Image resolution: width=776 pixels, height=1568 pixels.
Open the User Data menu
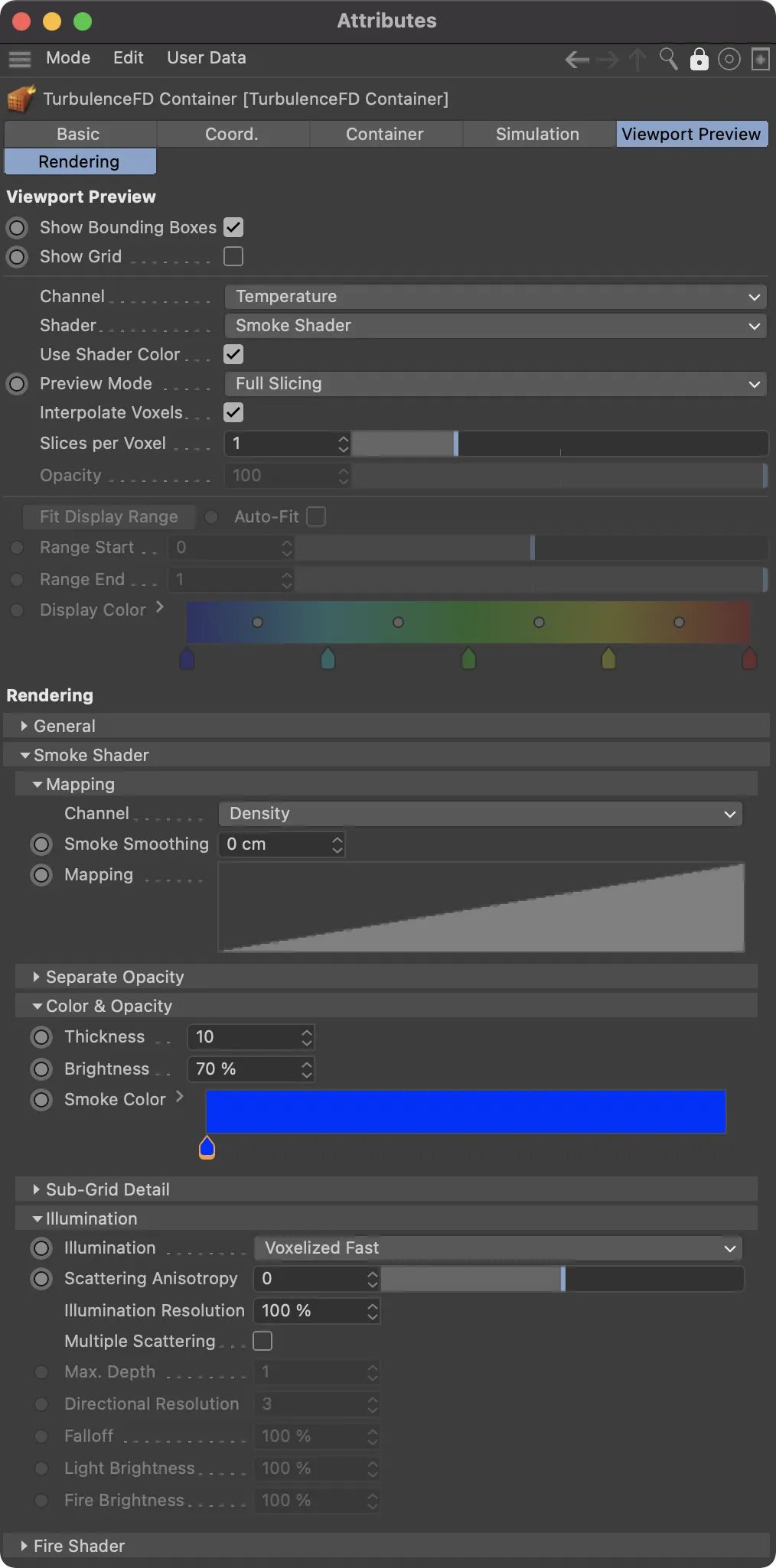(x=206, y=58)
